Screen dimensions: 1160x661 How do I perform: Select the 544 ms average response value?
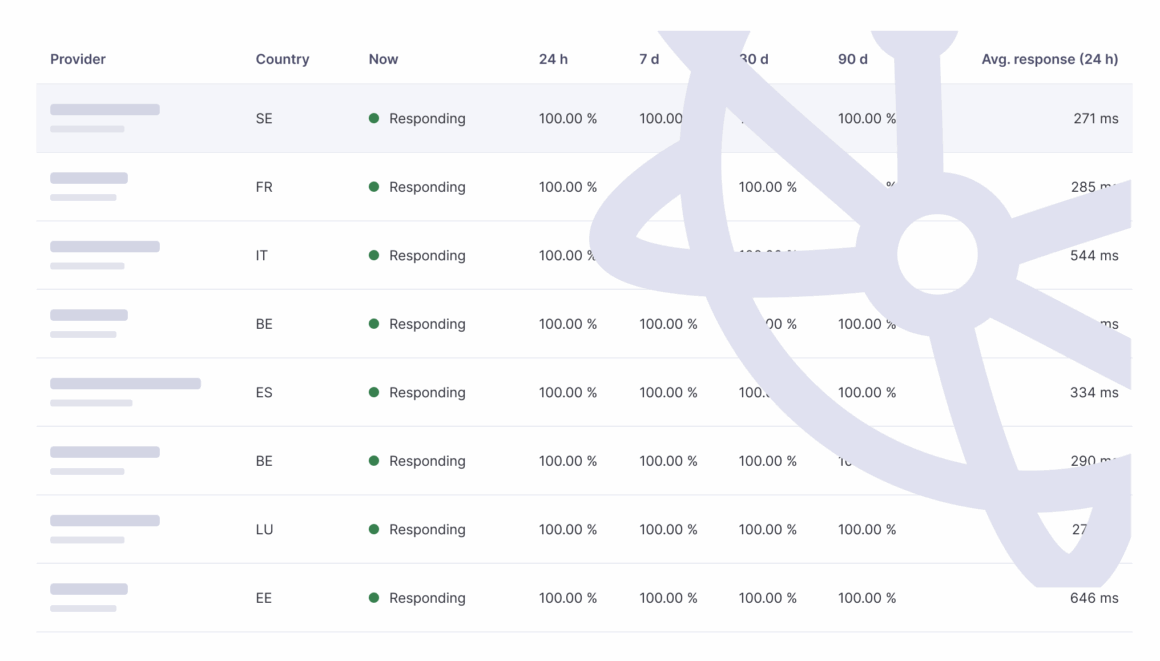(x=1094, y=255)
